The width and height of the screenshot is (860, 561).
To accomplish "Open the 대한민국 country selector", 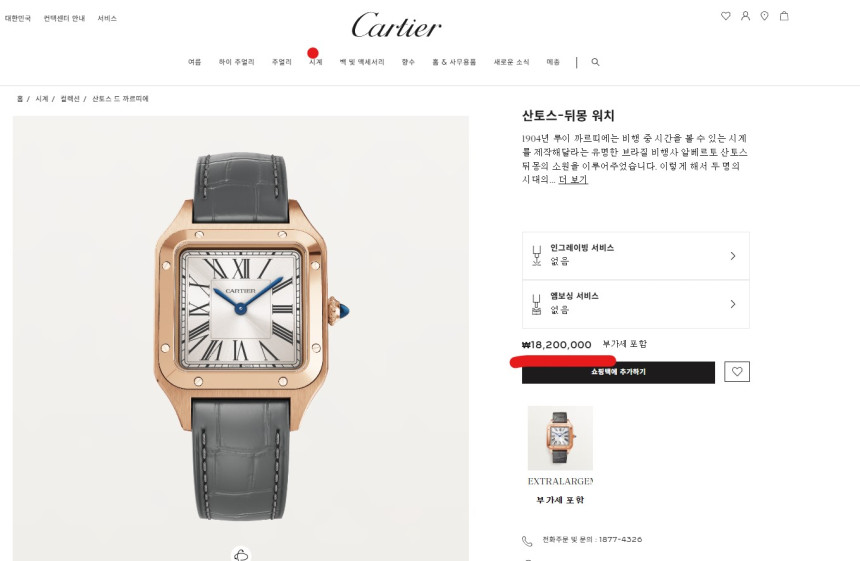I will pos(18,18).
